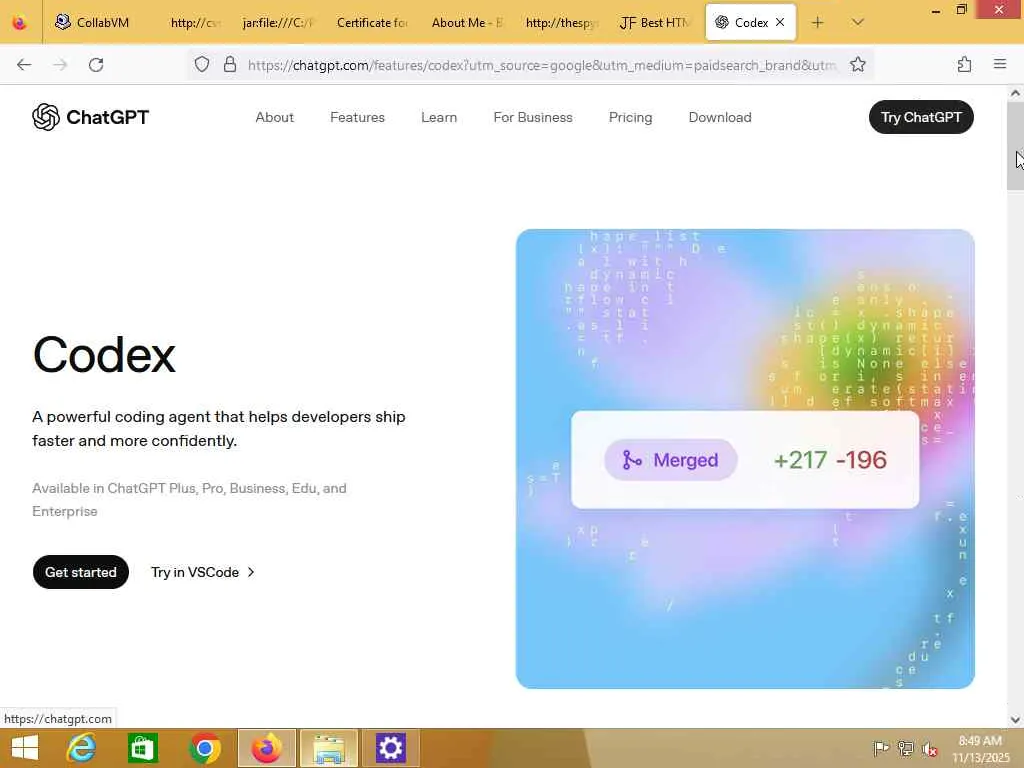Open the JF Best HTML tab

click(654, 23)
